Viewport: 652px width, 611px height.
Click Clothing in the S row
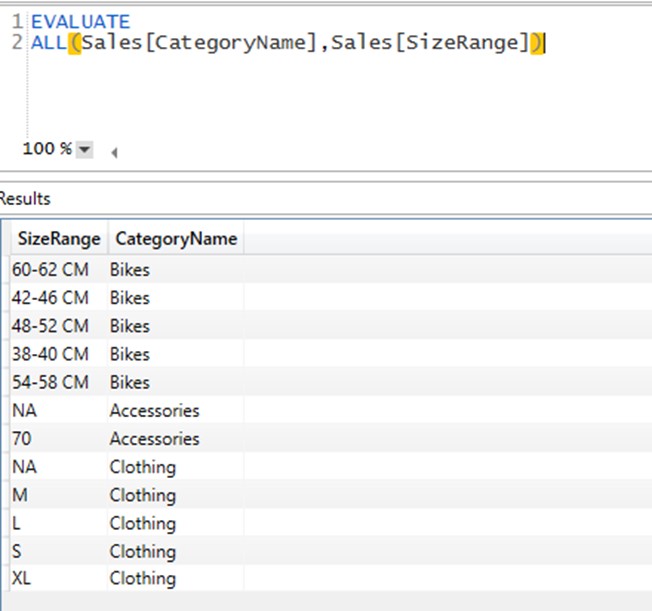[143, 552]
